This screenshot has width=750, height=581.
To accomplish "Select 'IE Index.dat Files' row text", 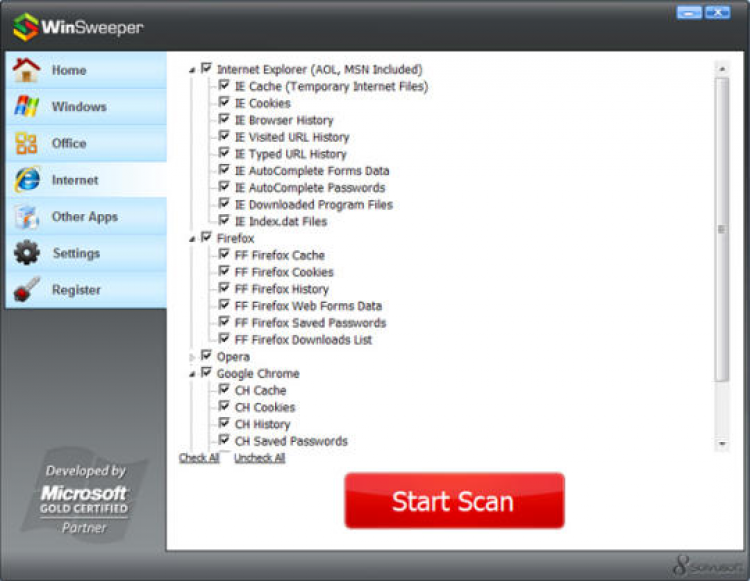I will click(x=281, y=222).
